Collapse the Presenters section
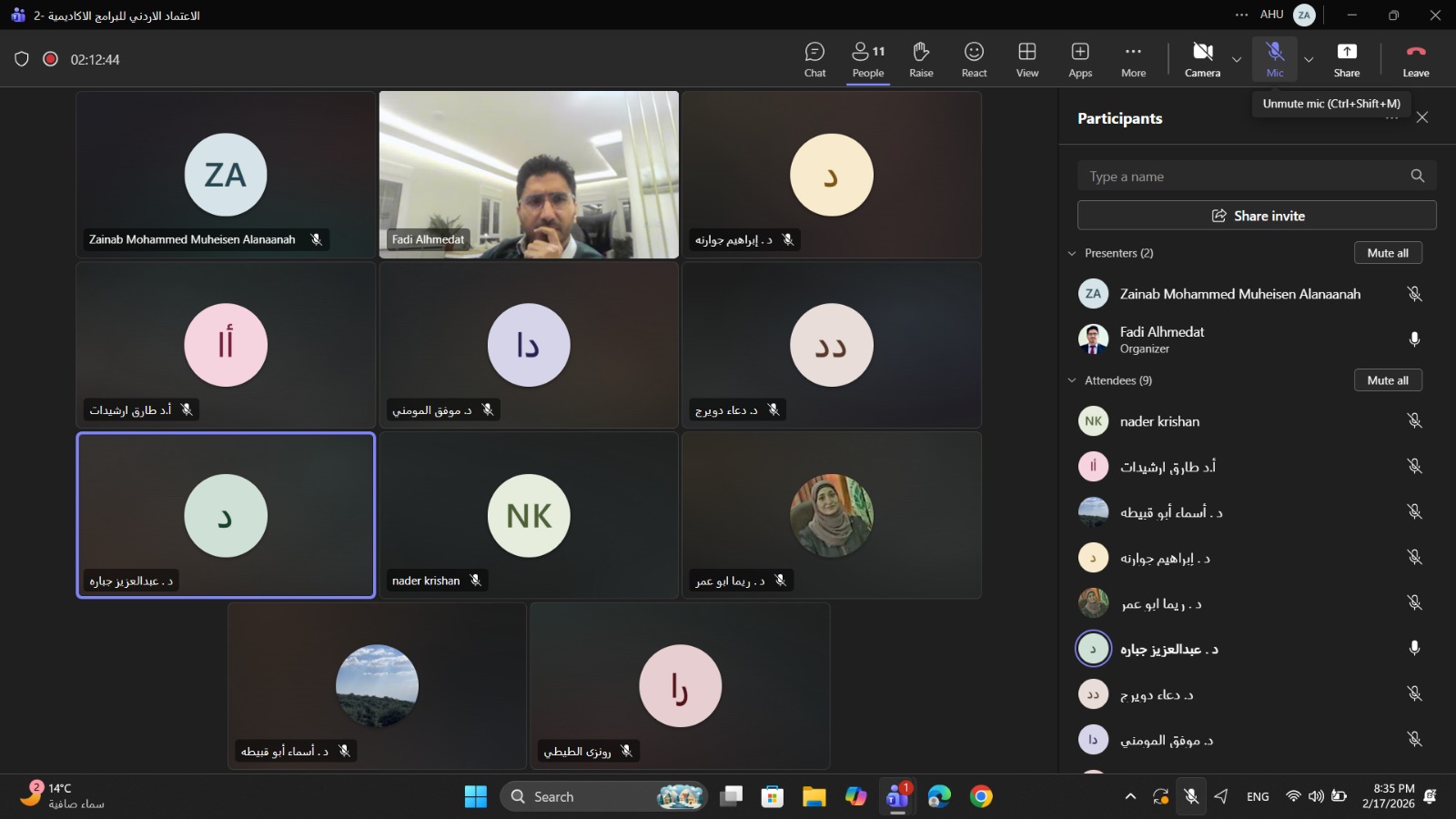Screen dimensions: 1456x819 1072,253
